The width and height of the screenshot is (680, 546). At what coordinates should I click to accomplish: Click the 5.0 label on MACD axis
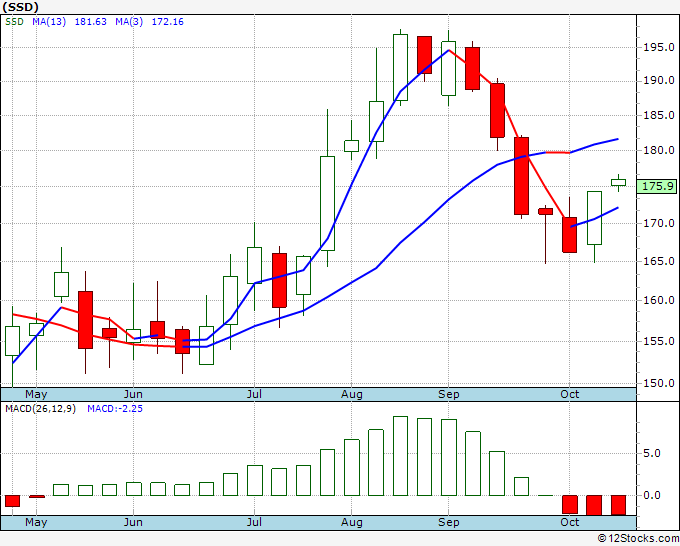pyautogui.click(x=652, y=454)
